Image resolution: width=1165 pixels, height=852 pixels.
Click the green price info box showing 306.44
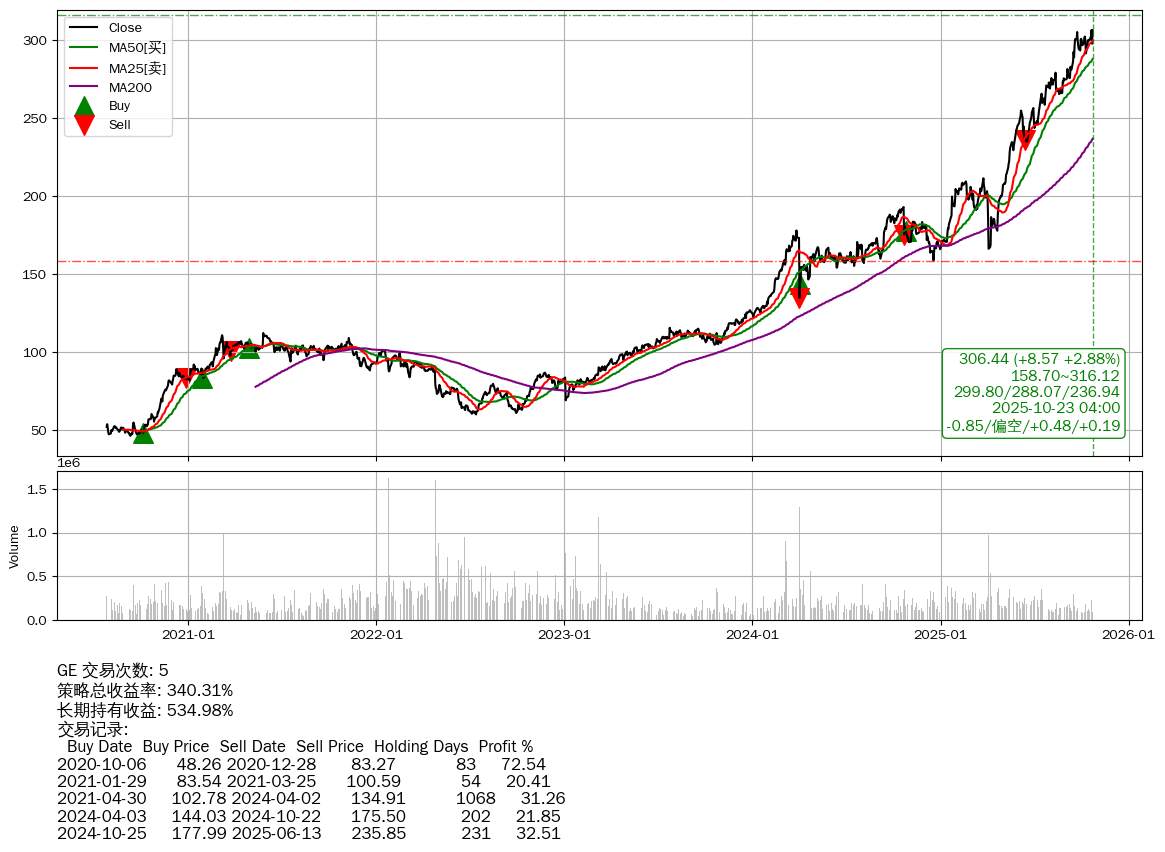(1034, 392)
